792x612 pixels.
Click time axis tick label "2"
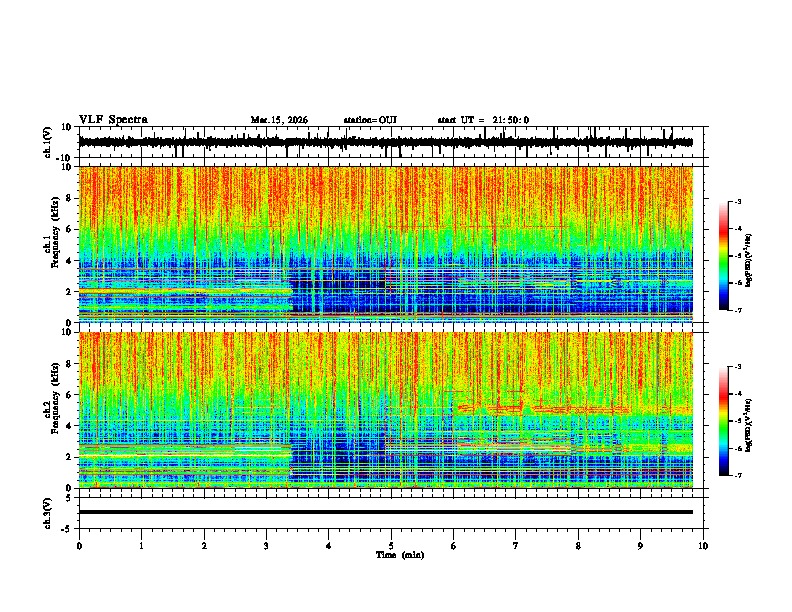pyautogui.click(x=204, y=546)
